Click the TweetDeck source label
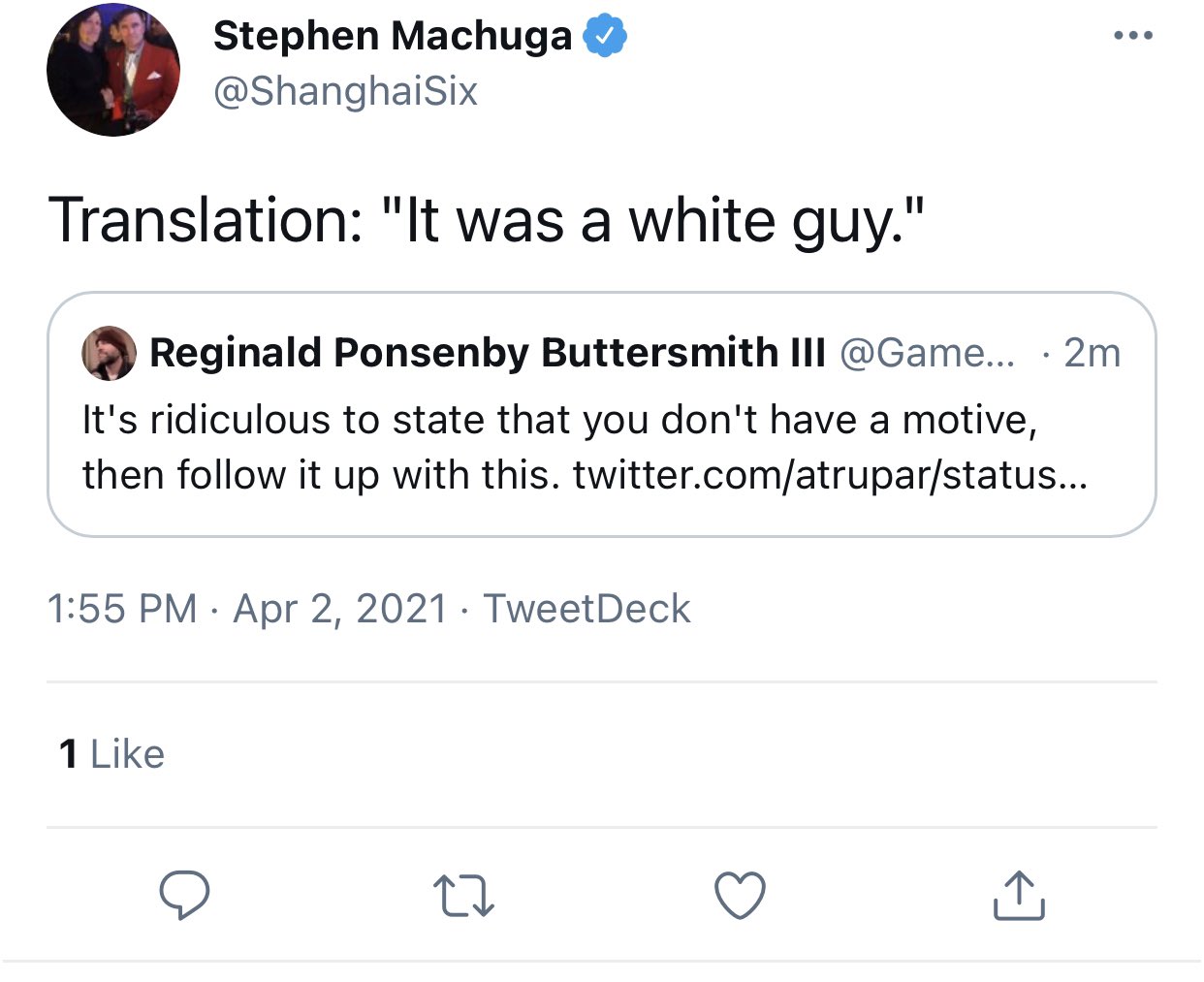The image size is (1204, 982). [x=586, y=609]
